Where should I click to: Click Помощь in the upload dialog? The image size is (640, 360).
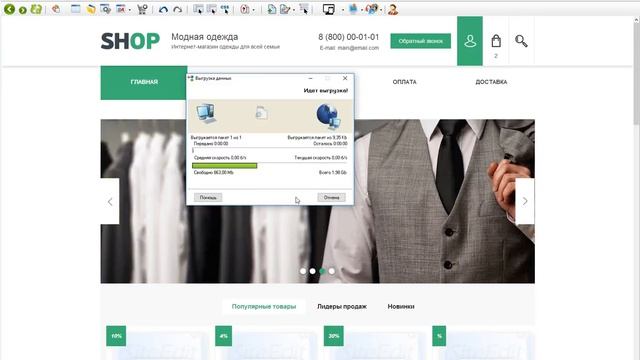coord(208,198)
